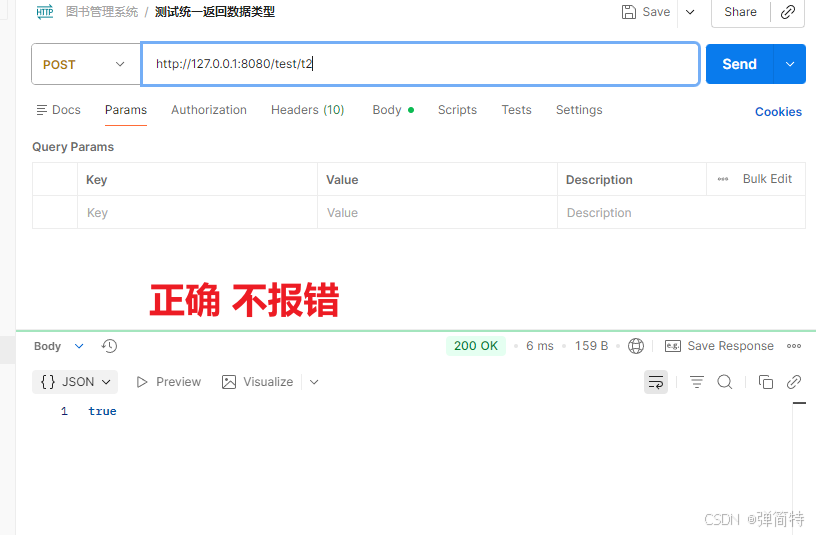Click the request name 测试统一返回数据类型

[x=215, y=11]
